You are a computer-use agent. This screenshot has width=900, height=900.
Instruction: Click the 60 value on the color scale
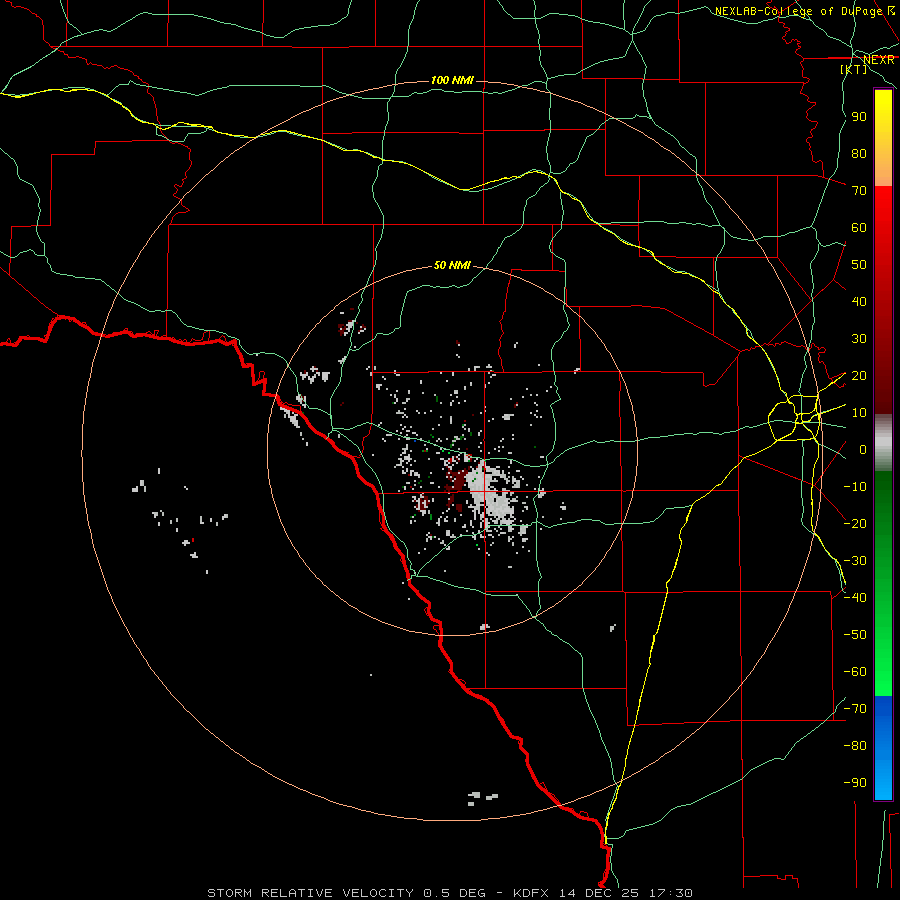point(859,228)
